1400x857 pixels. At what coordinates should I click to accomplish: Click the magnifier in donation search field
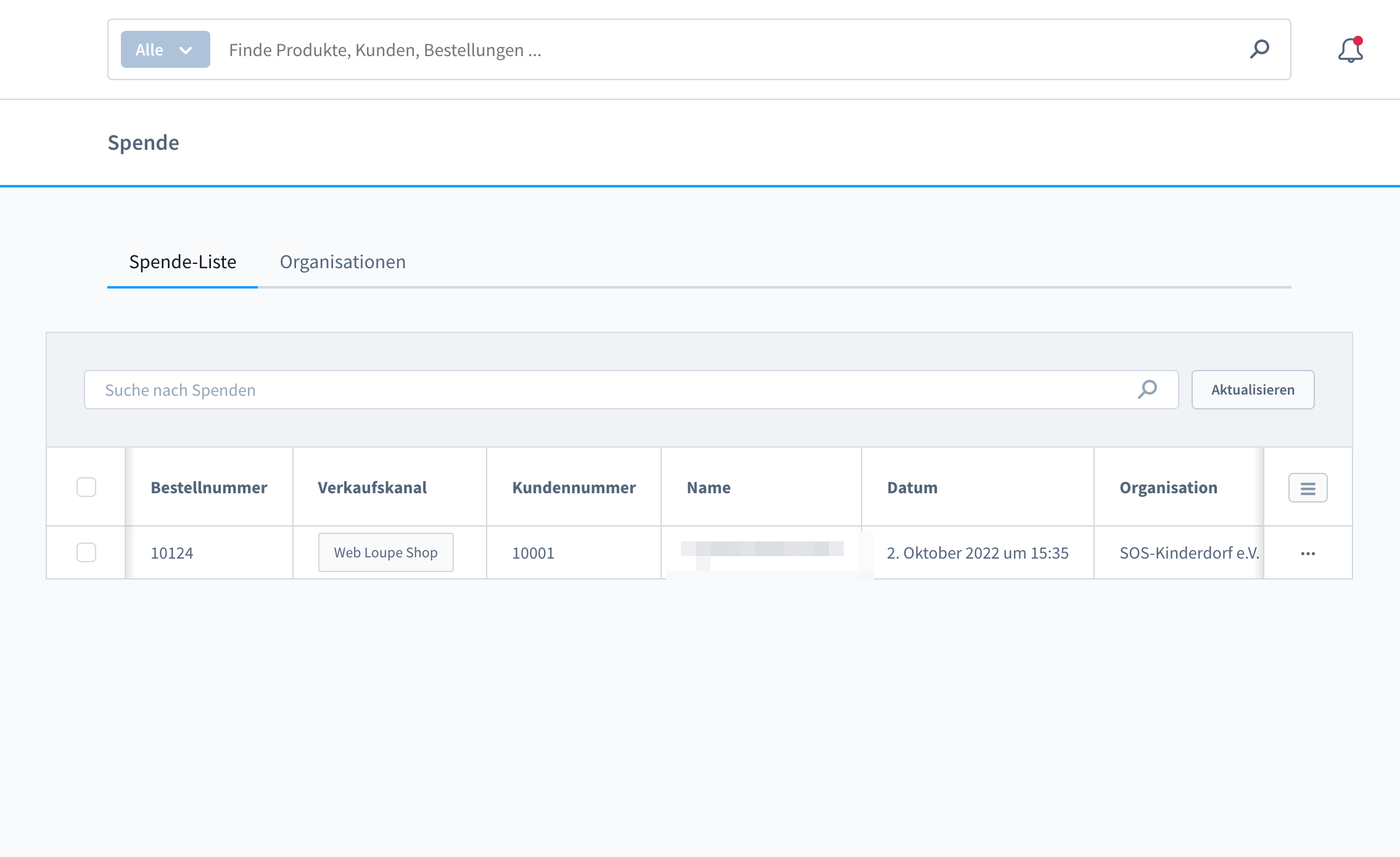click(1147, 390)
